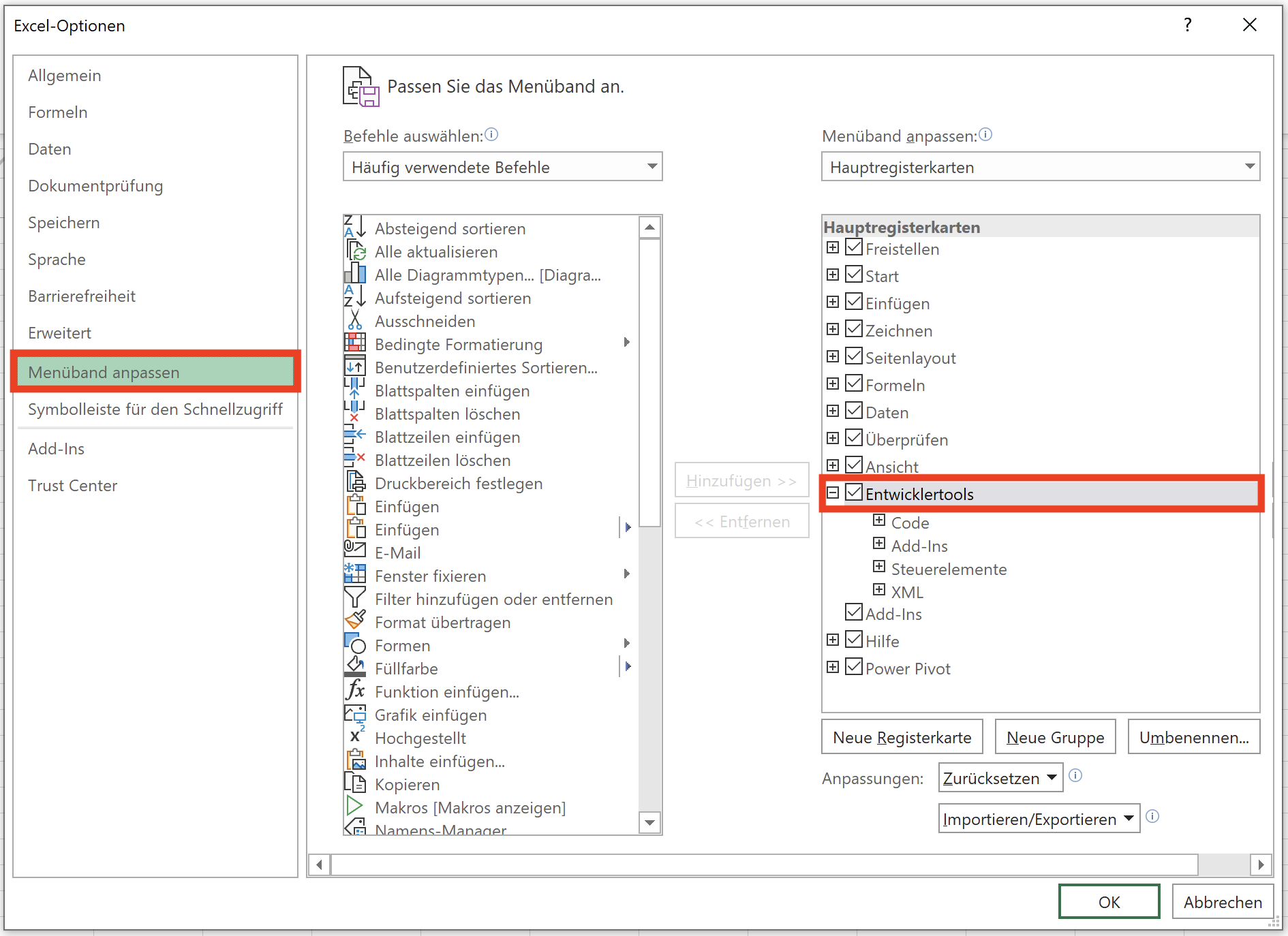Click info icon next to Zurücksetzen
Image resolution: width=1288 pixels, height=936 pixels.
(x=1075, y=775)
